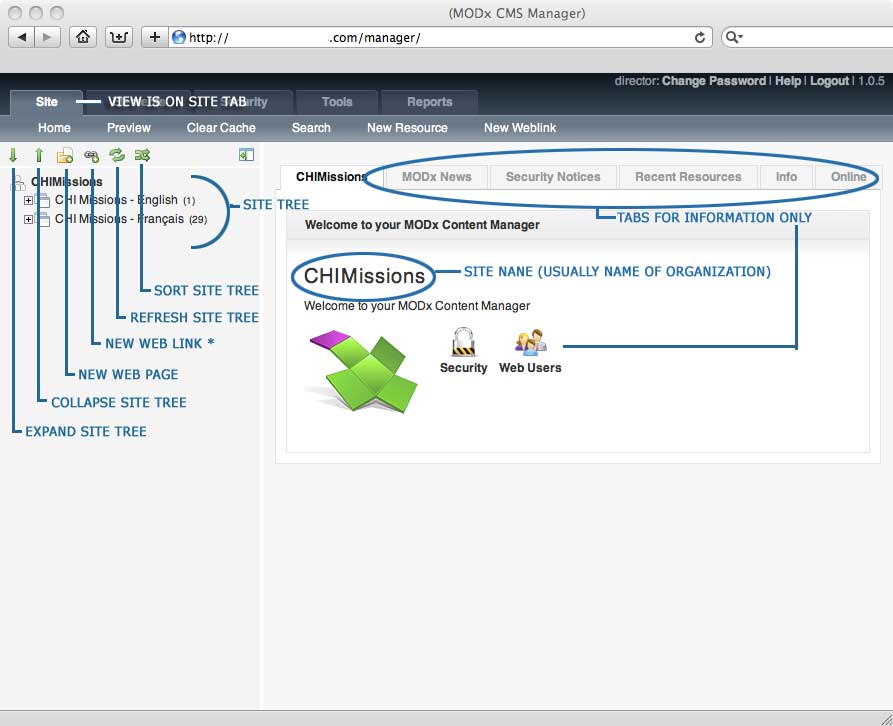Viewport: 893px width, 726px height.
Task: Switch to the Reports tab
Action: click(429, 102)
